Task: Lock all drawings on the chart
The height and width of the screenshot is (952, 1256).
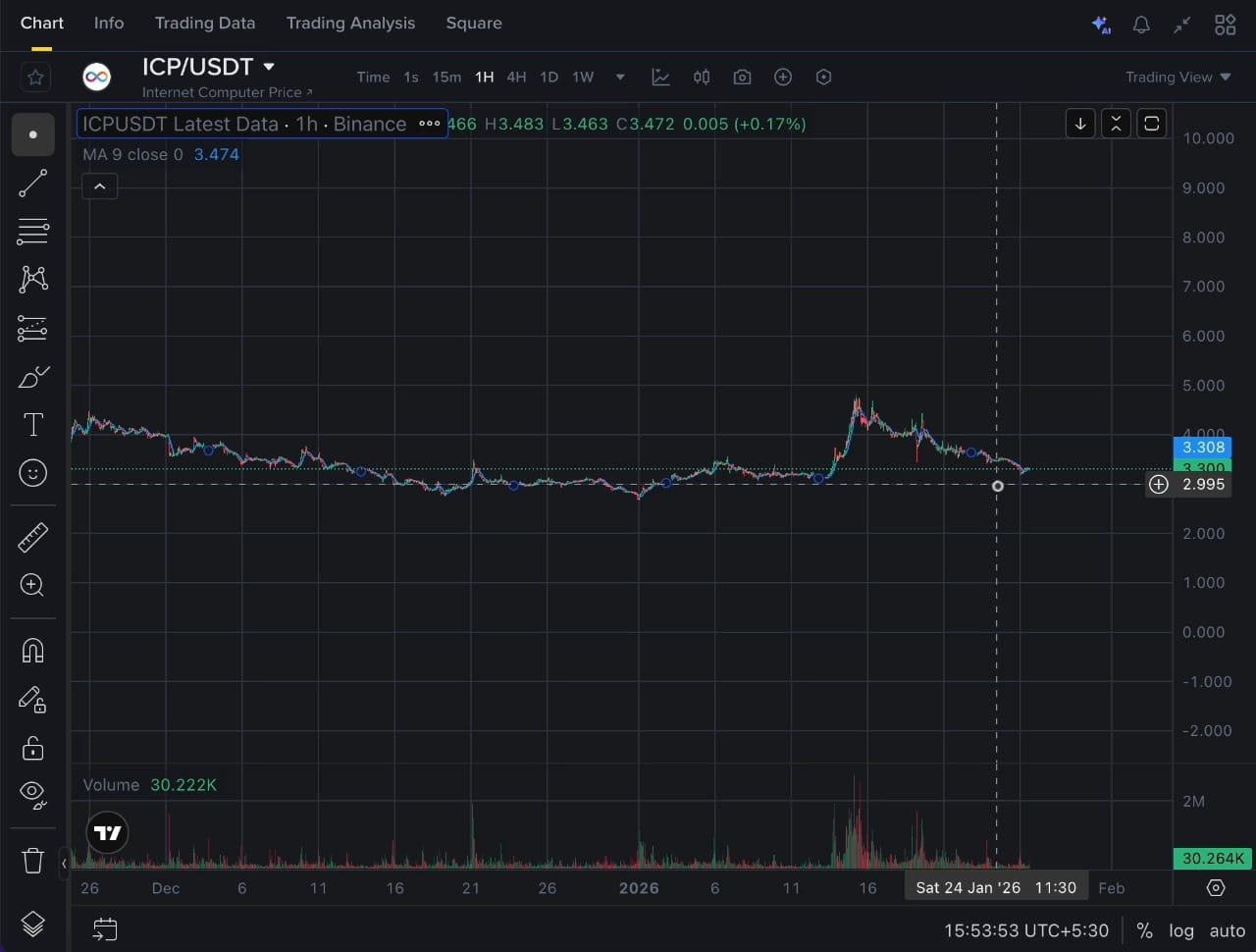Action: coord(32,748)
